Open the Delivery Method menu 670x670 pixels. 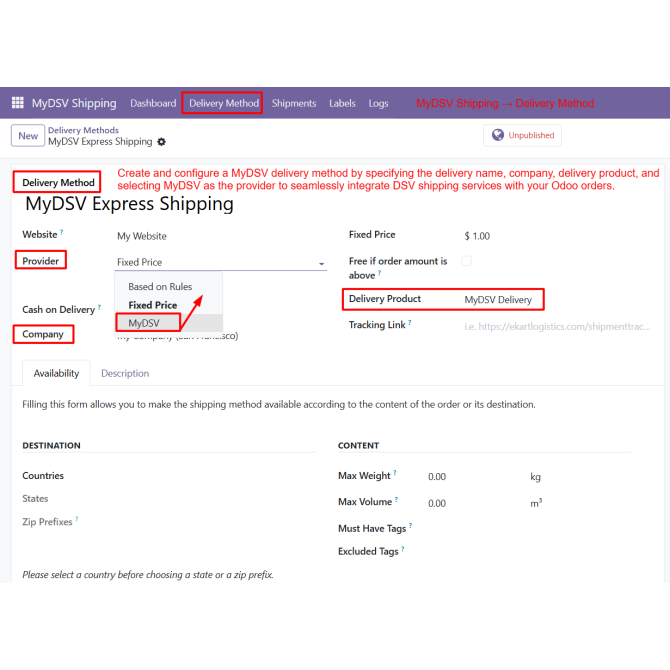pyautogui.click(x=224, y=103)
